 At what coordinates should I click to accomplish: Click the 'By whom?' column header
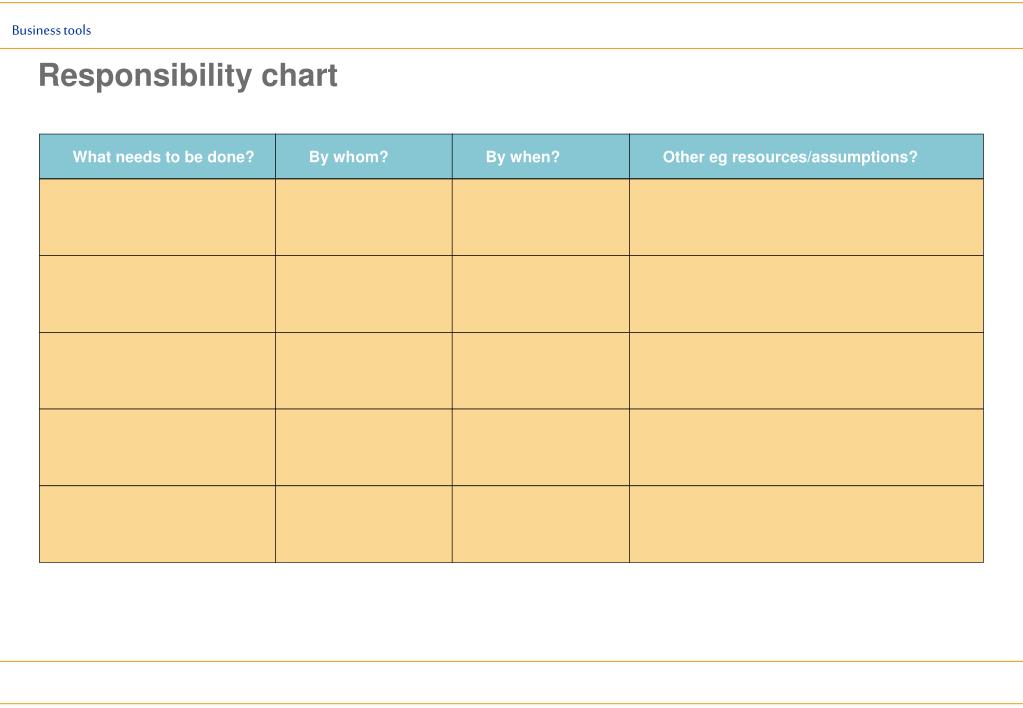coord(348,157)
